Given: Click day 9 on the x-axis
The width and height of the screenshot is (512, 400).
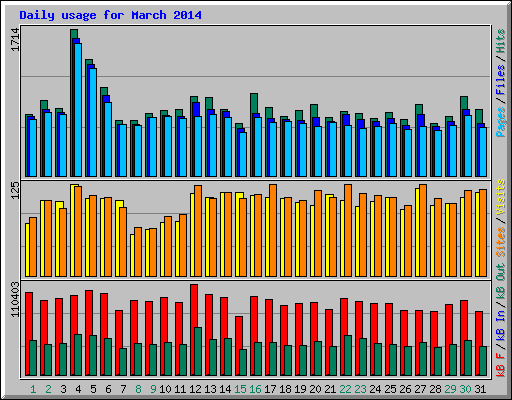Looking at the screenshot, I should (x=153, y=389).
